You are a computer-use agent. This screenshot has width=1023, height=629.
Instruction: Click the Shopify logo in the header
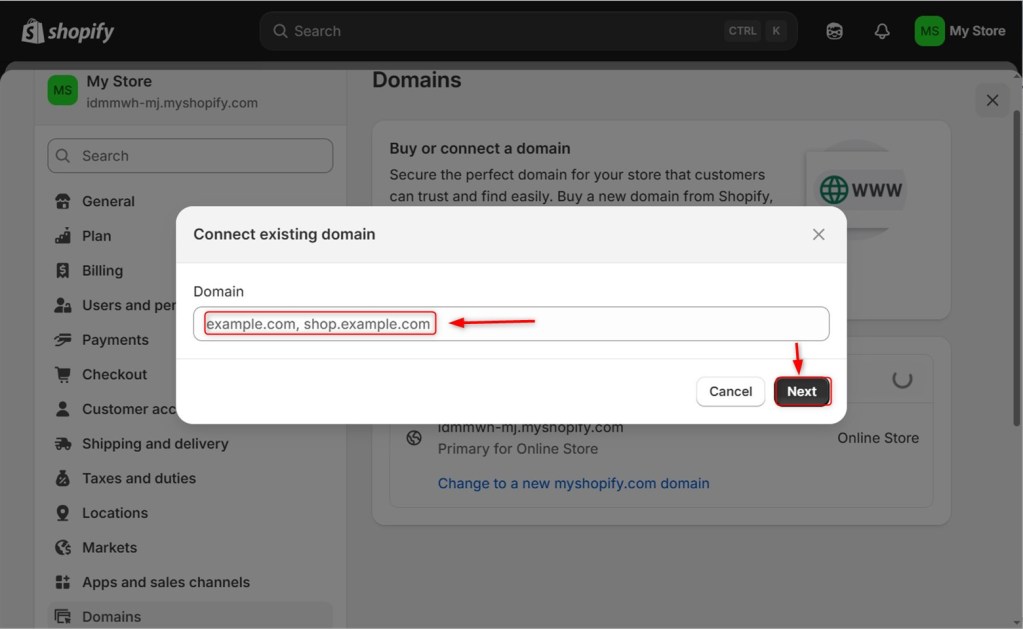[x=66, y=30]
